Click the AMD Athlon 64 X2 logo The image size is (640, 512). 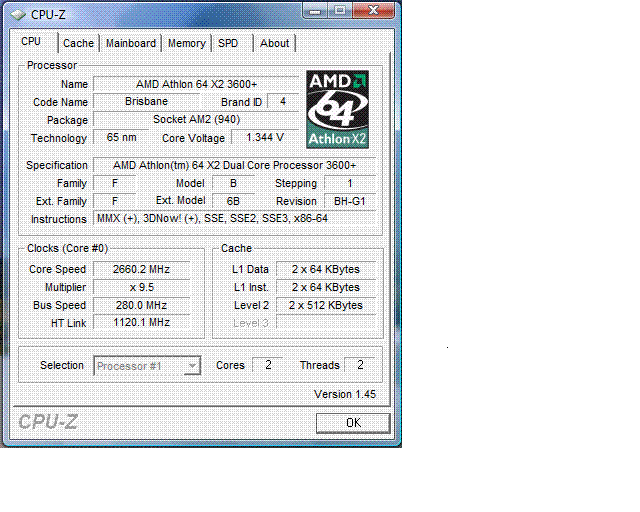338,109
